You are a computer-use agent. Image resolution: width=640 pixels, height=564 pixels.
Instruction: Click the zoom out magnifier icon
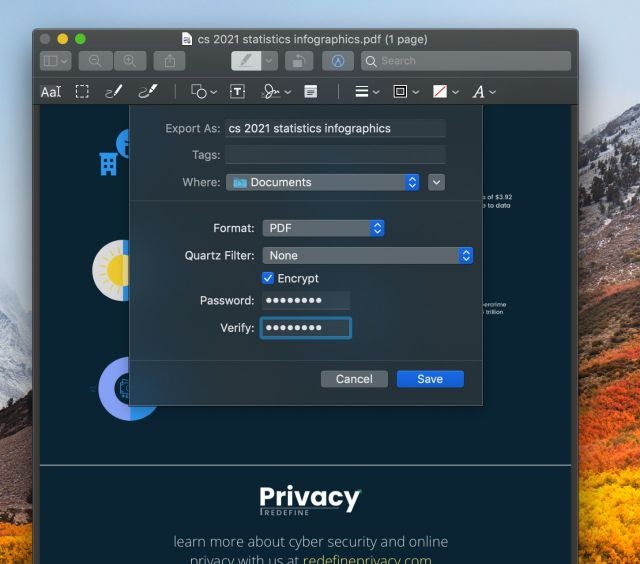pyautogui.click(x=95, y=61)
